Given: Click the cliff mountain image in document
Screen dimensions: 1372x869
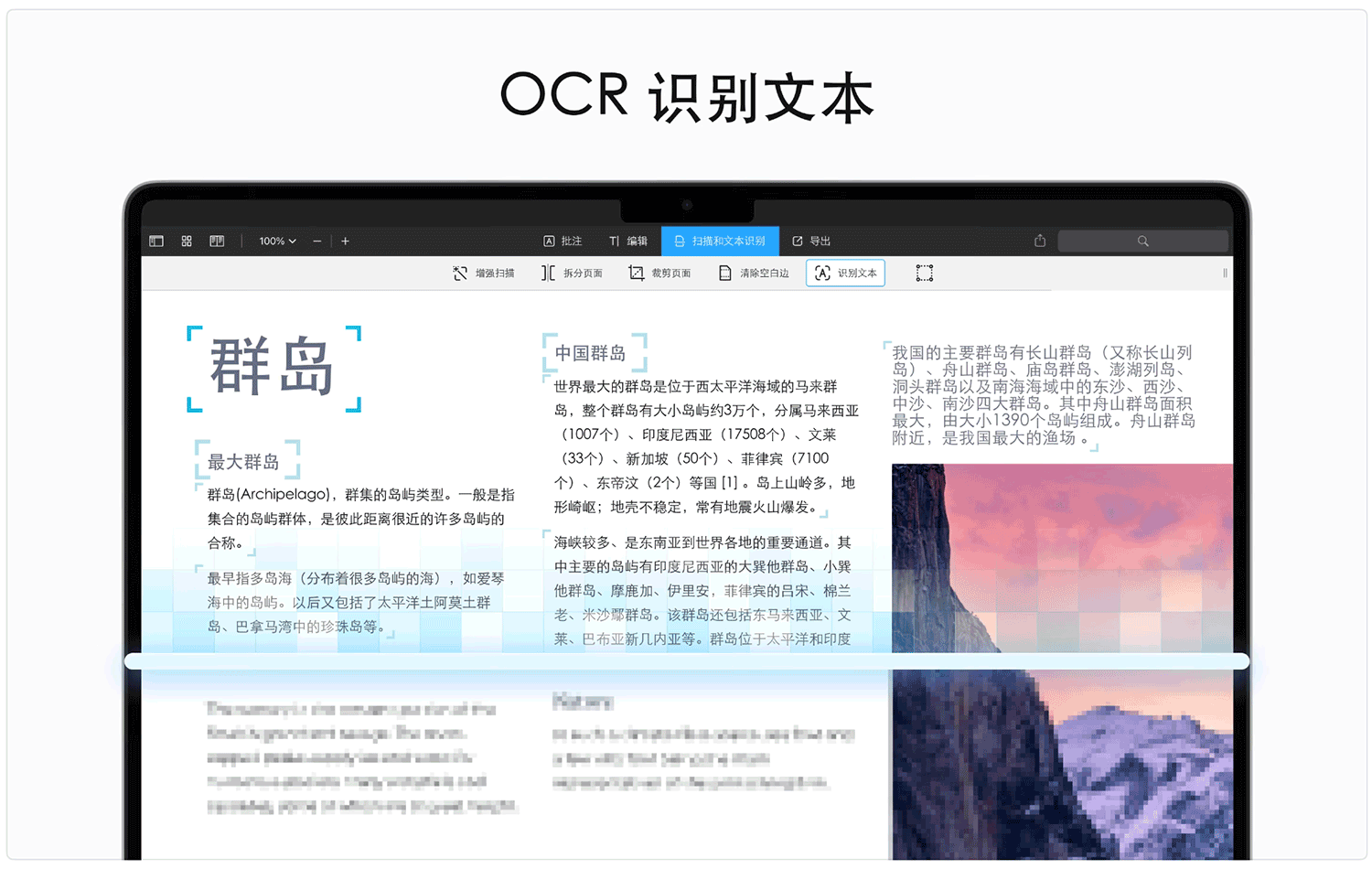Looking at the screenshot, I should 1061,659.
